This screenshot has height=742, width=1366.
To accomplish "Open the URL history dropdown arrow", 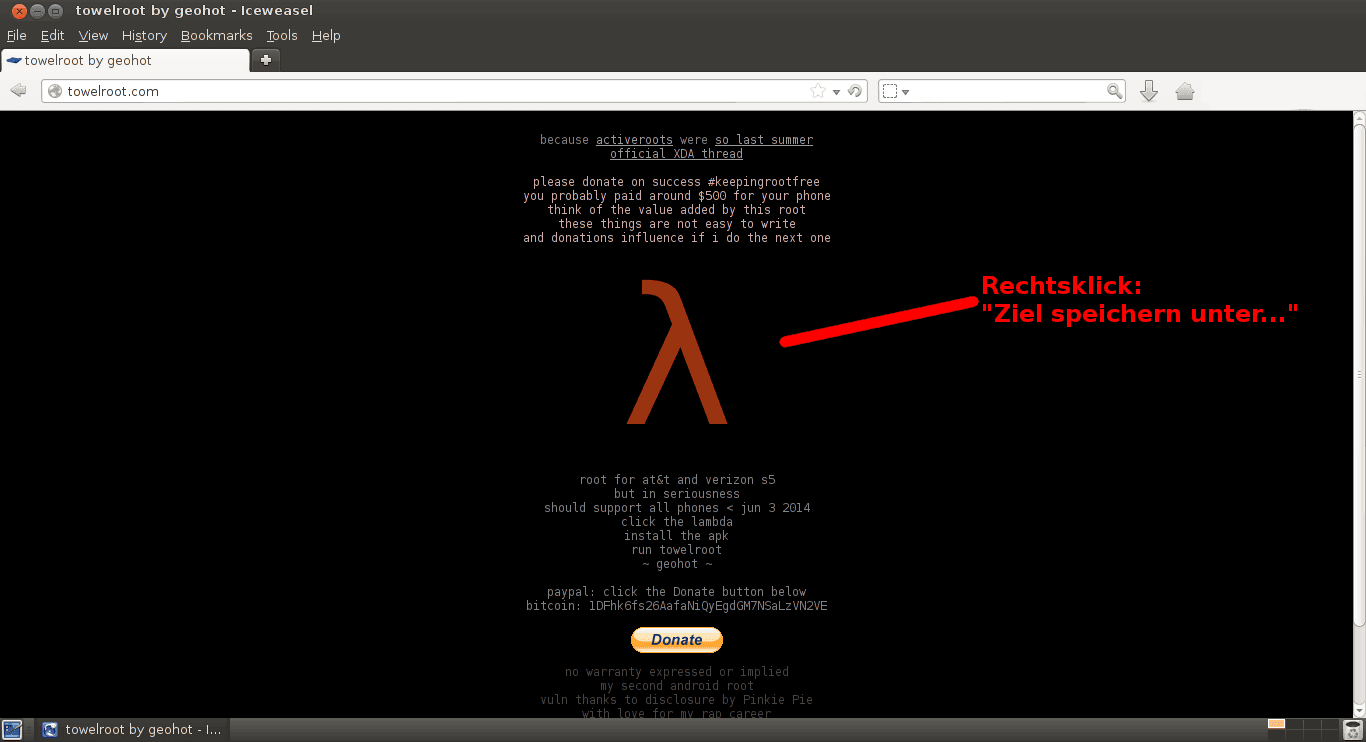I will coord(836,92).
